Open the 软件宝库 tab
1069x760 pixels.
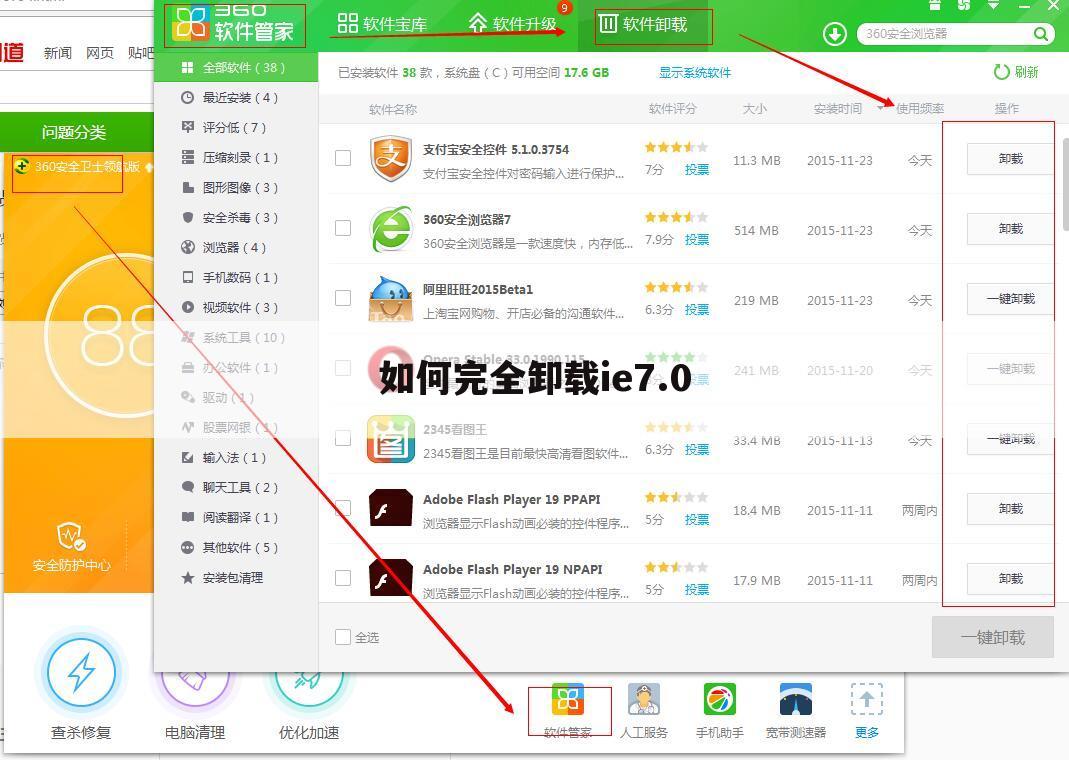click(x=382, y=24)
